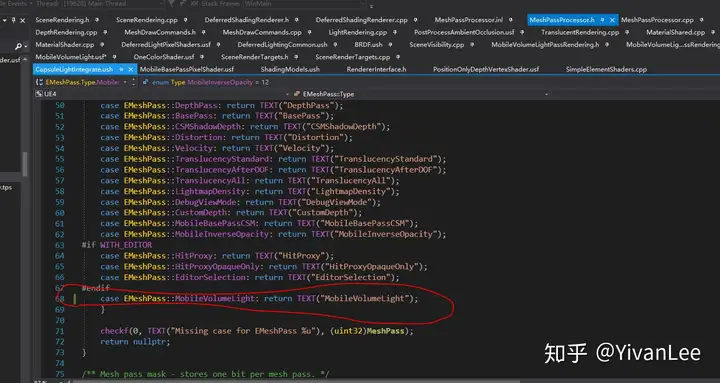
Task: Click the left panel vertical scrollbar thumb
Action: pos(25,164)
